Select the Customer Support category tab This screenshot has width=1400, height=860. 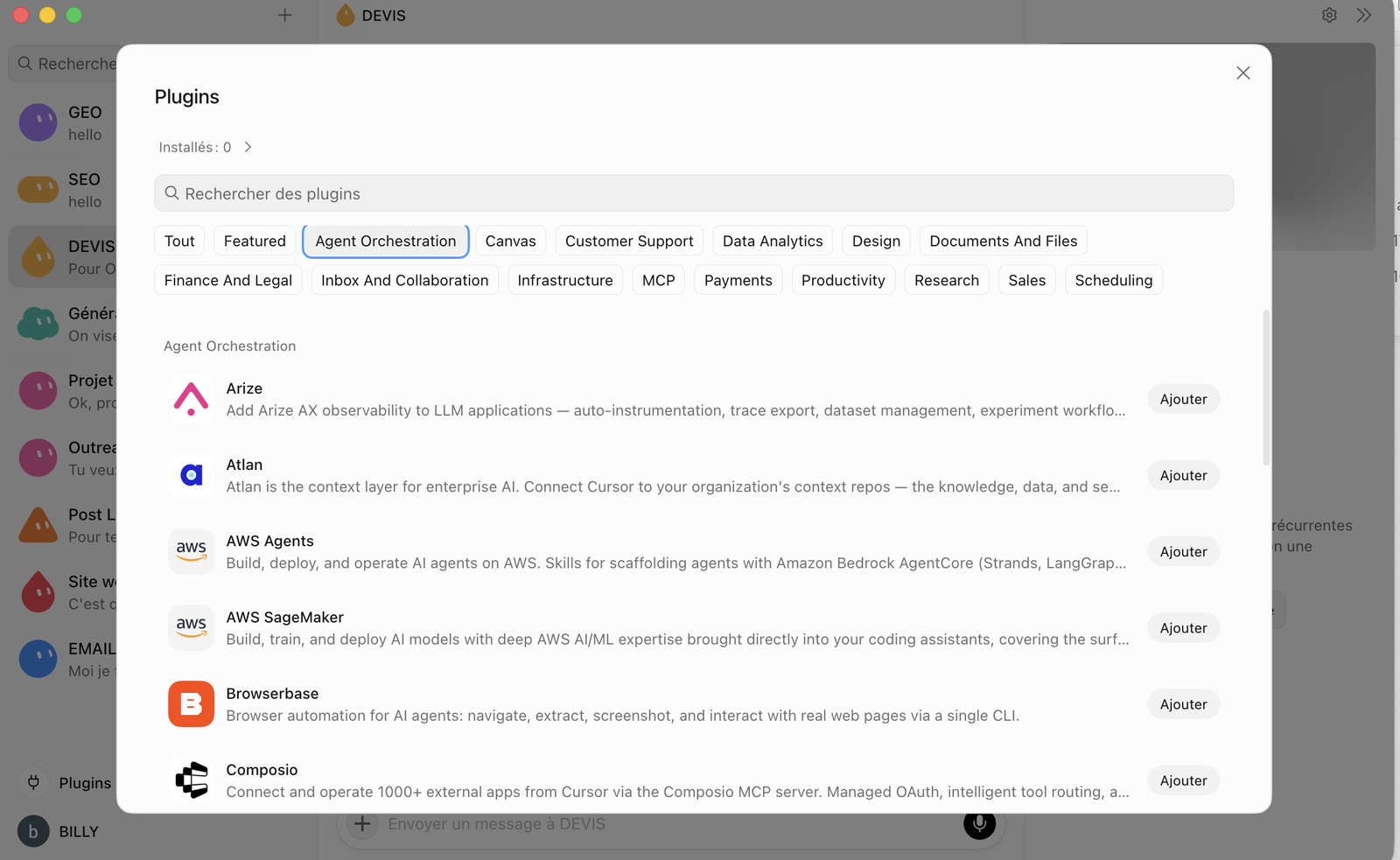pyautogui.click(x=629, y=241)
